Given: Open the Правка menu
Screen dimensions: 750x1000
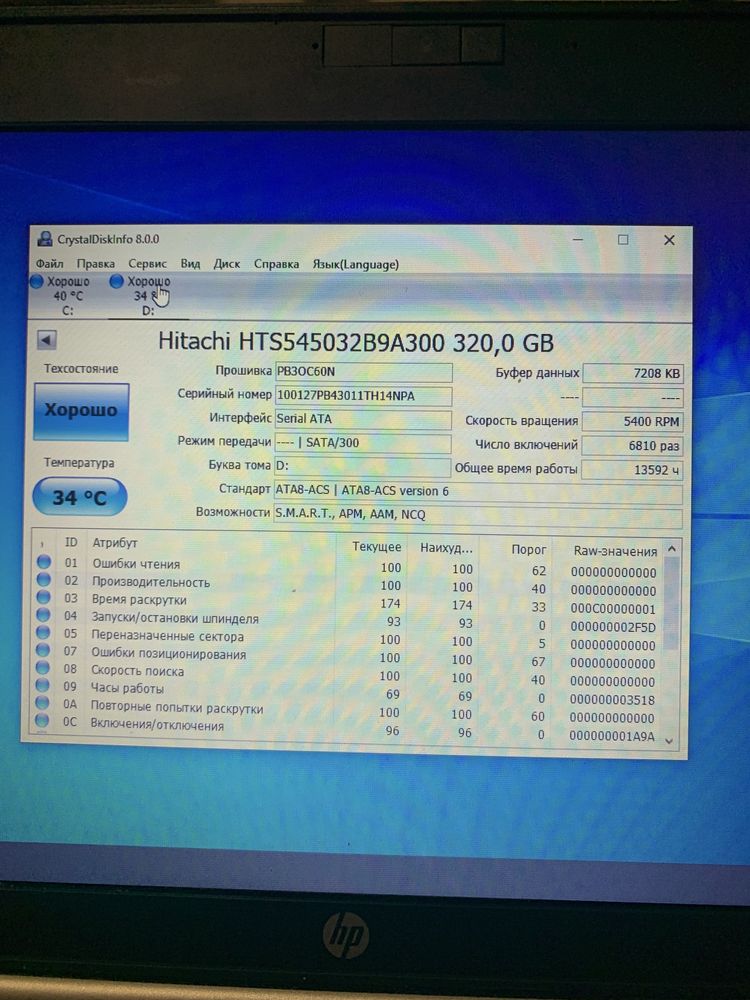Looking at the screenshot, I should pos(96,263).
